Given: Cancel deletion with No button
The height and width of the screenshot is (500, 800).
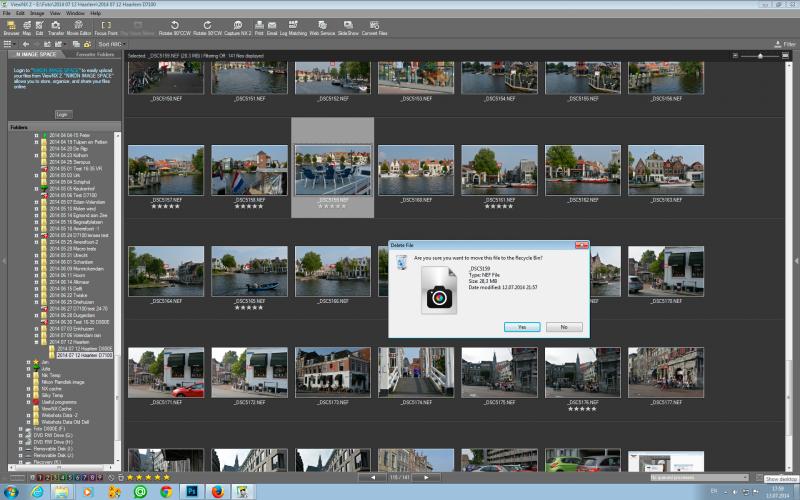Looking at the screenshot, I should [x=564, y=327].
